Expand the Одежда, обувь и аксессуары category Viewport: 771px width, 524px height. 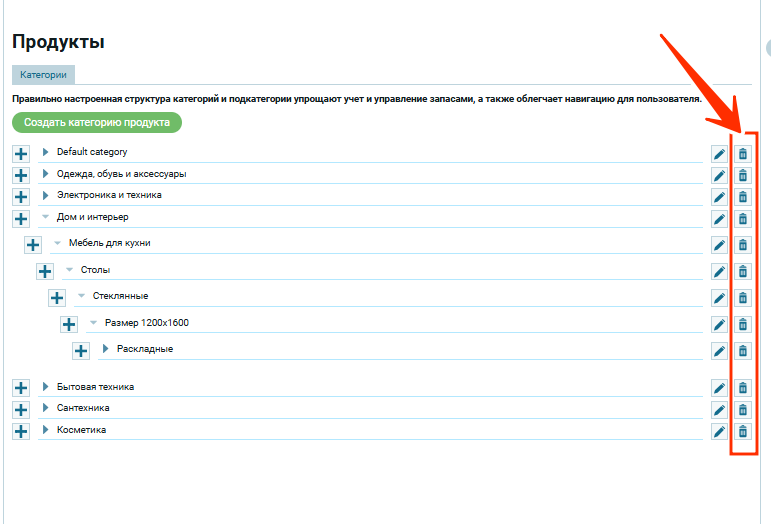pos(46,174)
